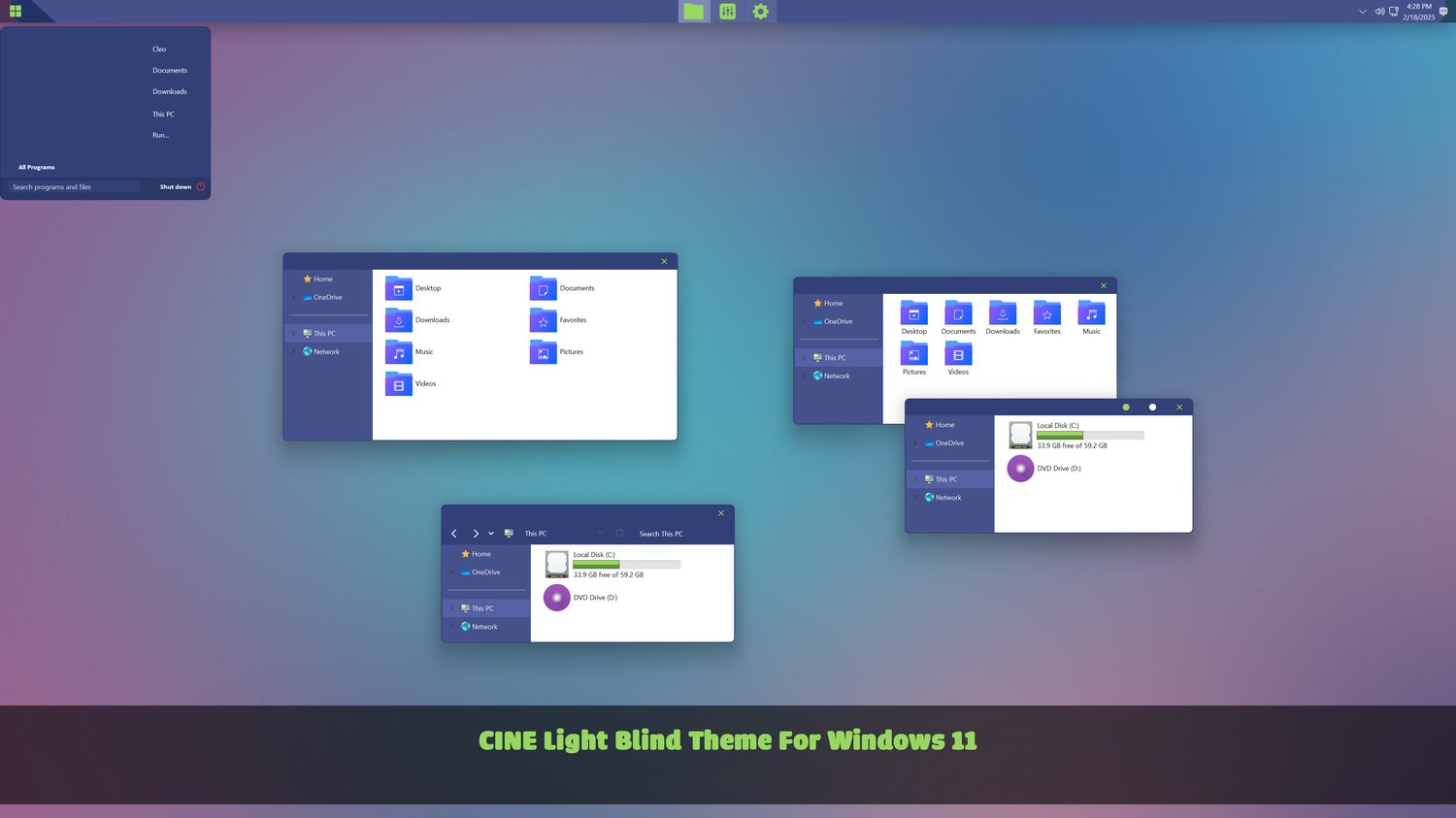Open This PC in the Start menu
1456x818 pixels.
click(163, 115)
